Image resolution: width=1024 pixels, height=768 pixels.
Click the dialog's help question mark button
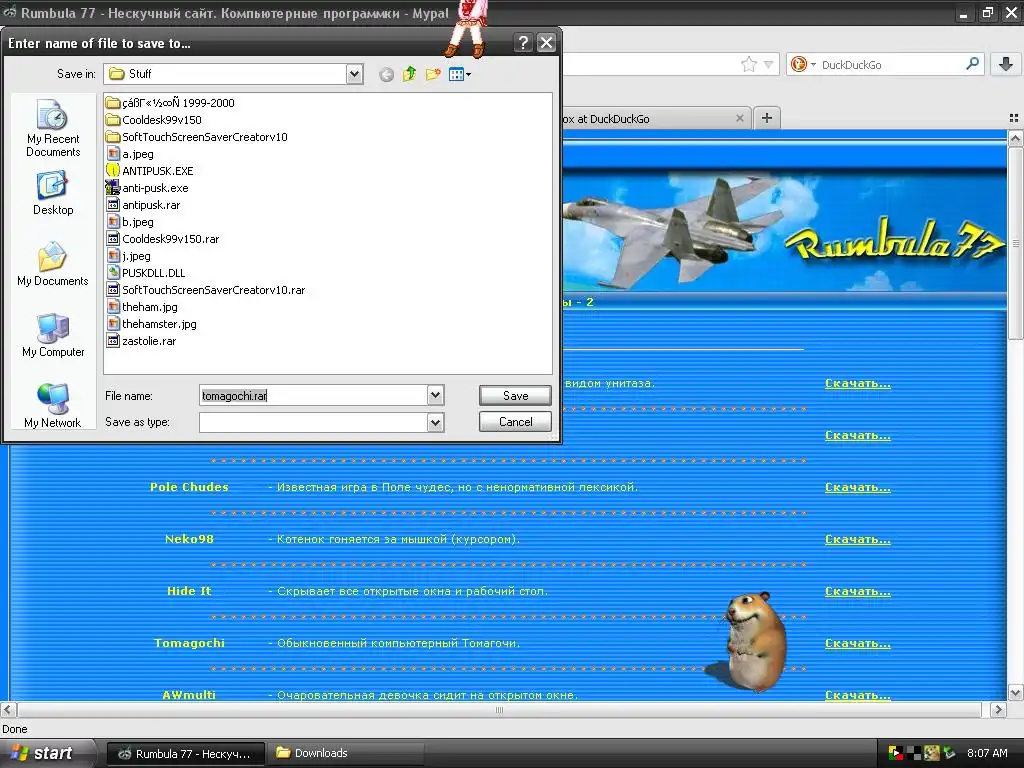(523, 43)
